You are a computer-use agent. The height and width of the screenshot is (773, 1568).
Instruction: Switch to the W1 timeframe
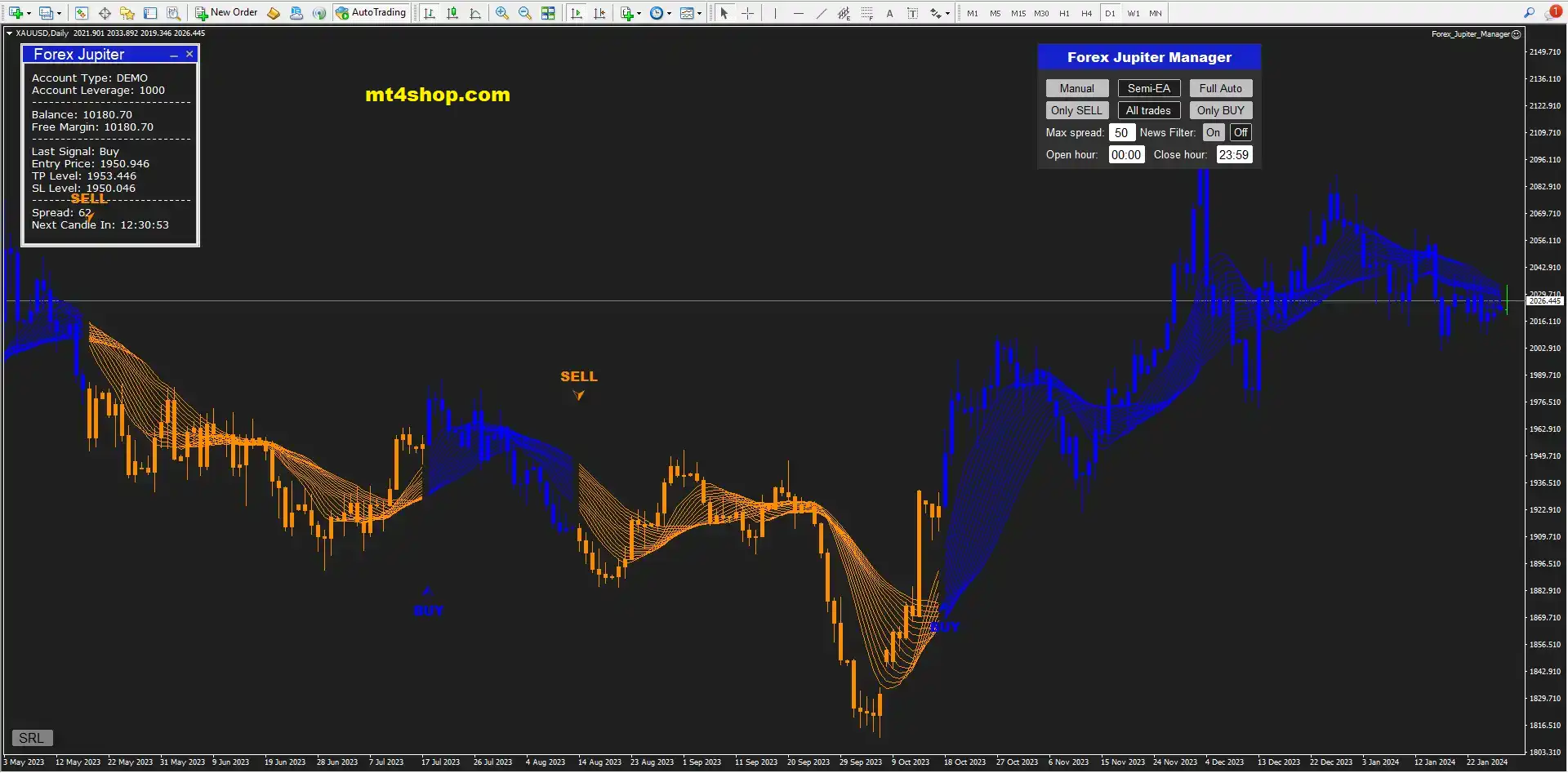point(1133,13)
